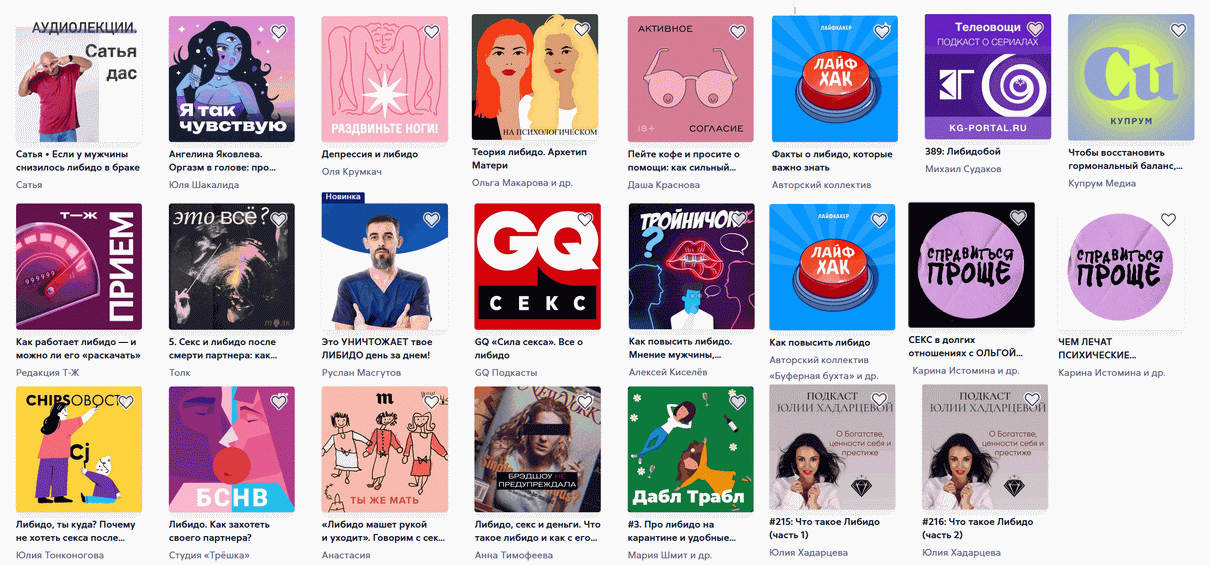Click heart icon on Дабл Трабл cover
1209x565 pixels.
(x=737, y=402)
